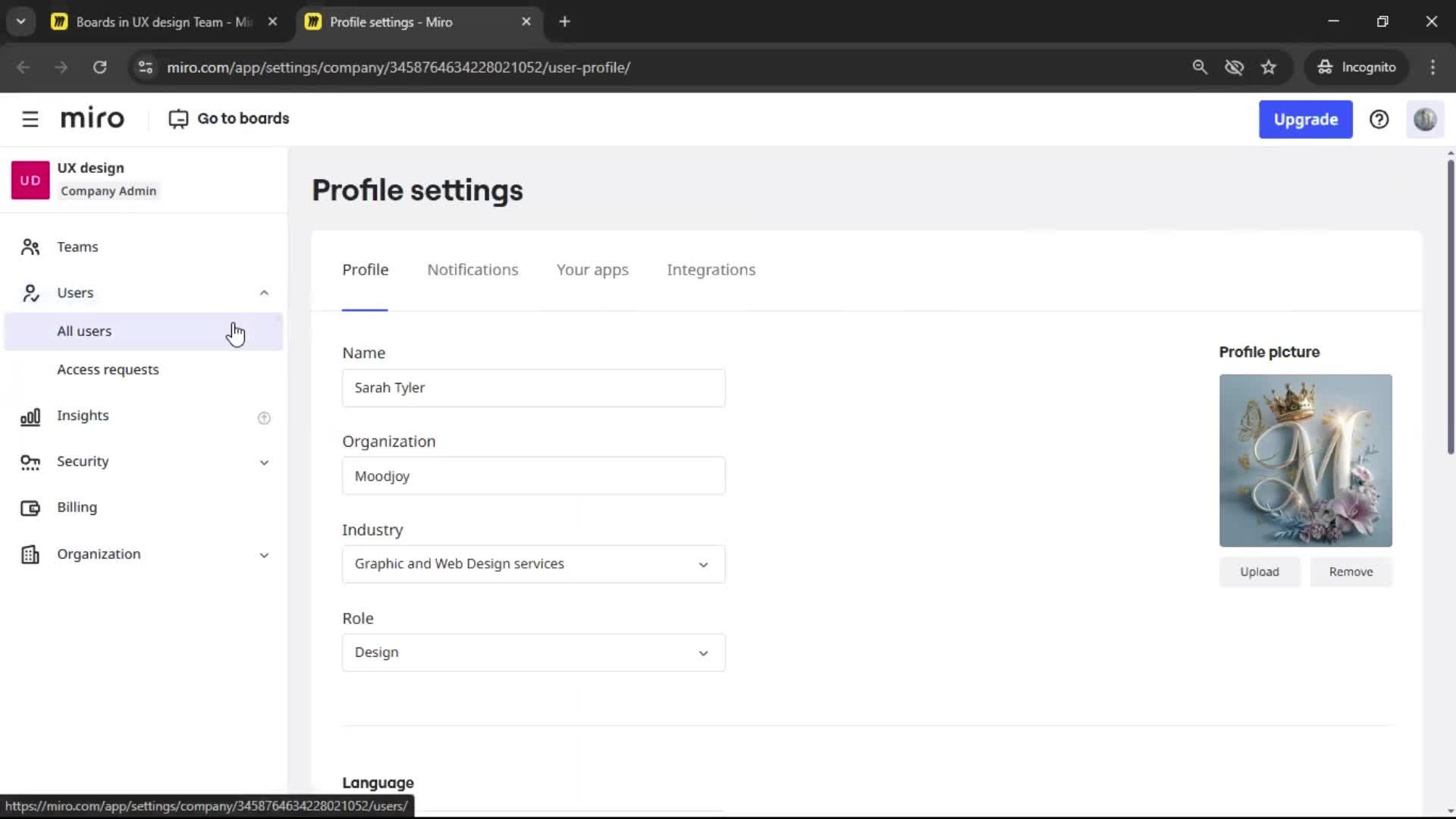Open the Teams sidebar item
The width and height of the screenshot is (1456, 819).
143,247
